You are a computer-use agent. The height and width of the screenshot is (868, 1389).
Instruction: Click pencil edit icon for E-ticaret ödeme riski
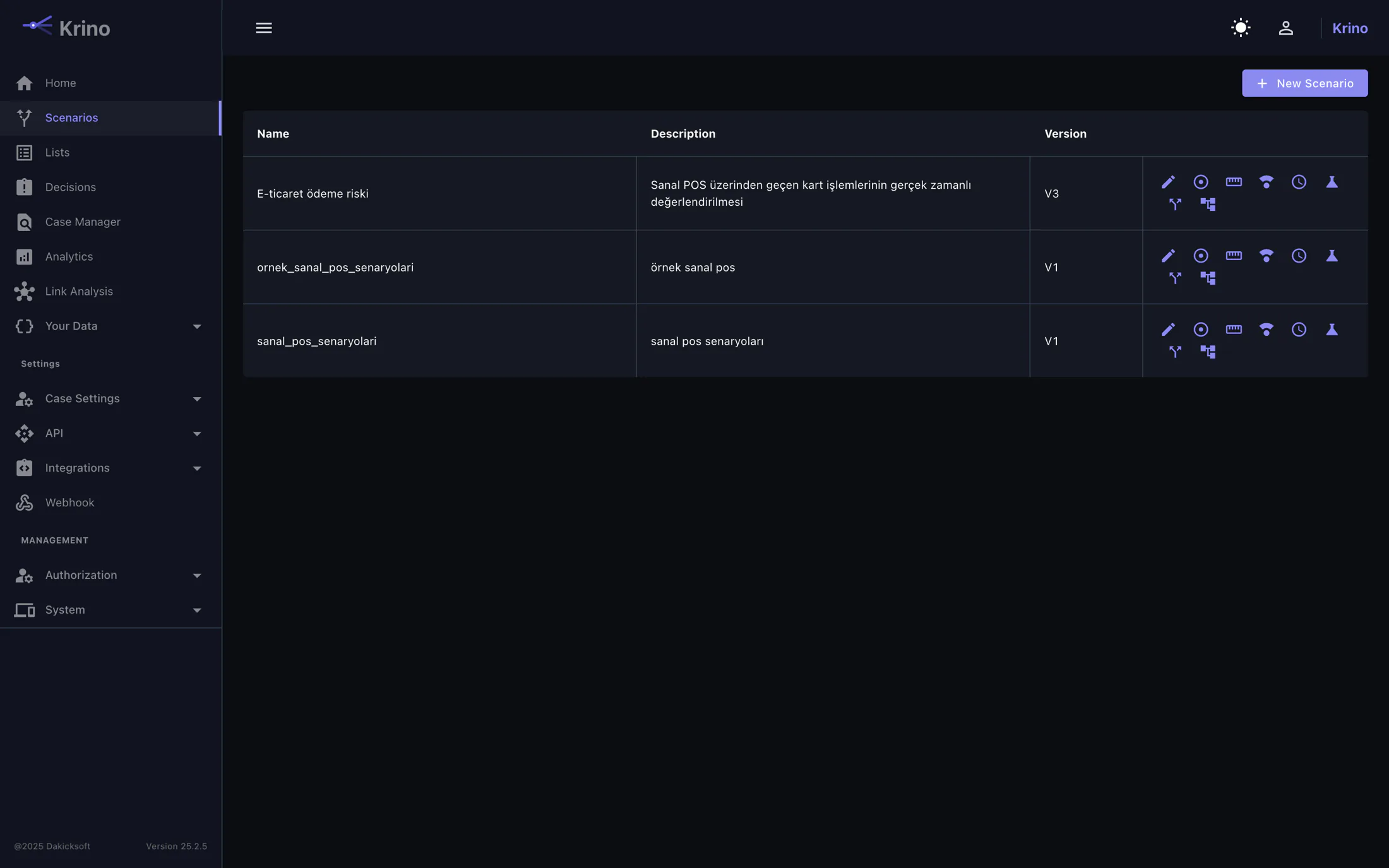click(x=1168, y=182)
